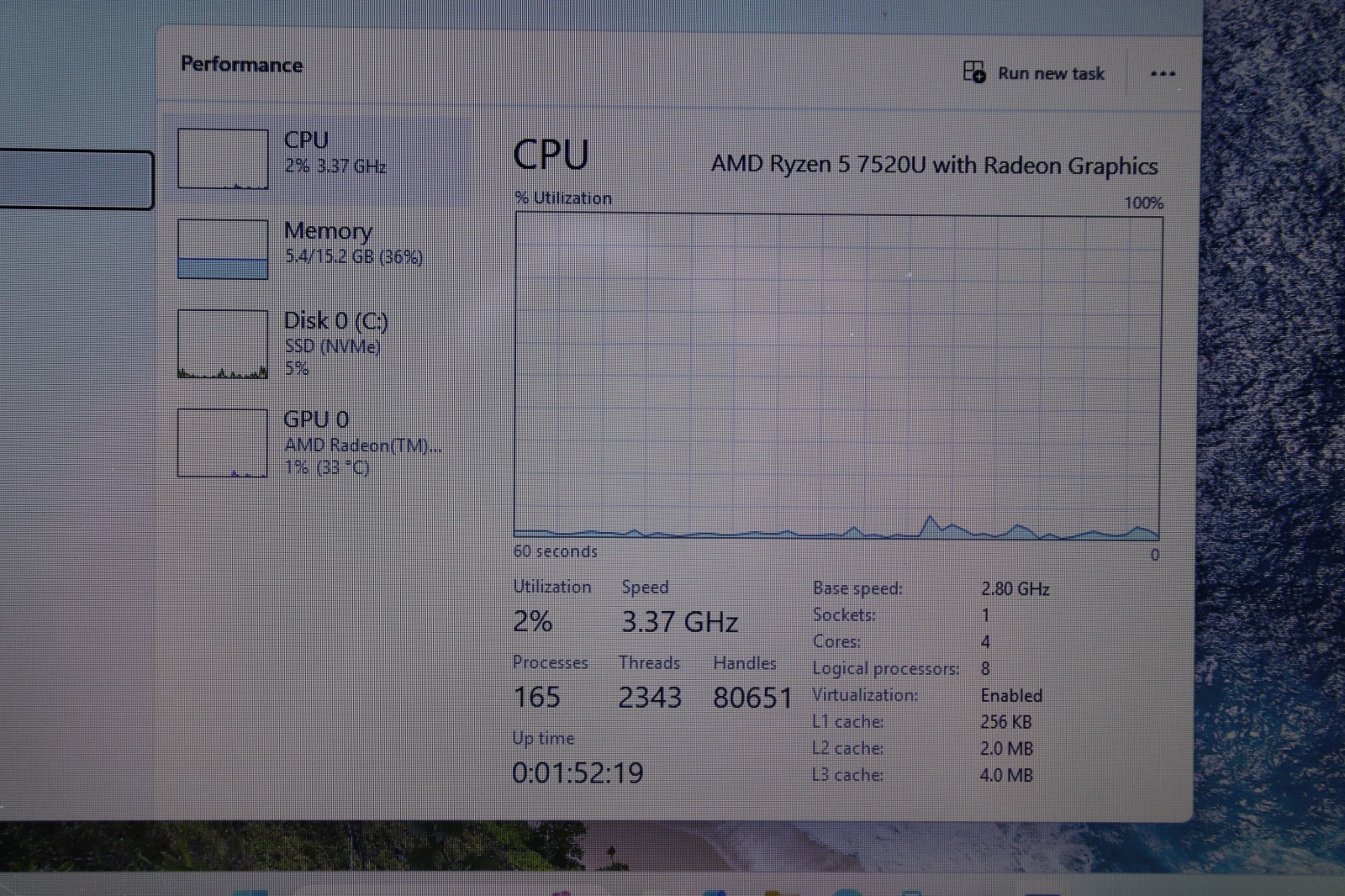Click the L3 cache value 4.0 MB
The image size is (1345, 896).
tap(1006, 775)
